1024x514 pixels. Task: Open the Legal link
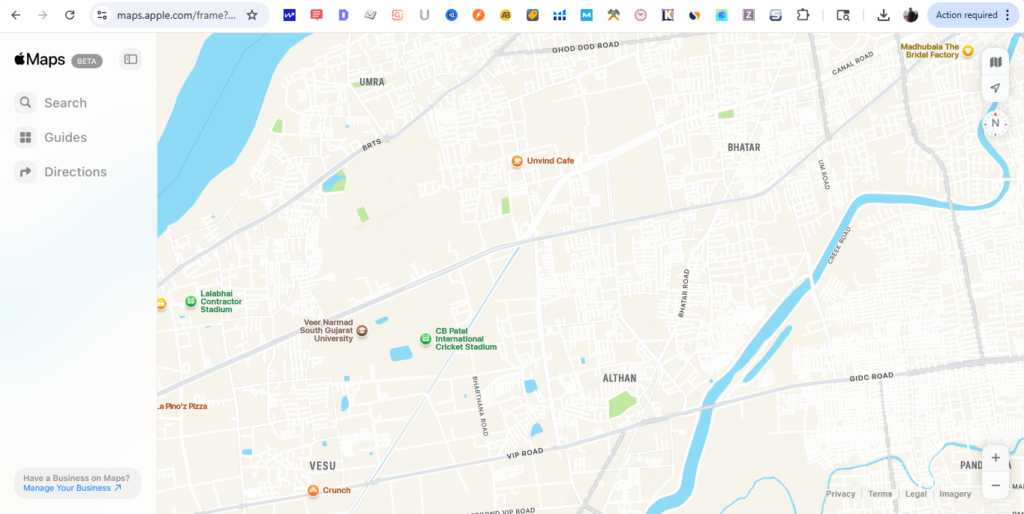coord(916,494)
